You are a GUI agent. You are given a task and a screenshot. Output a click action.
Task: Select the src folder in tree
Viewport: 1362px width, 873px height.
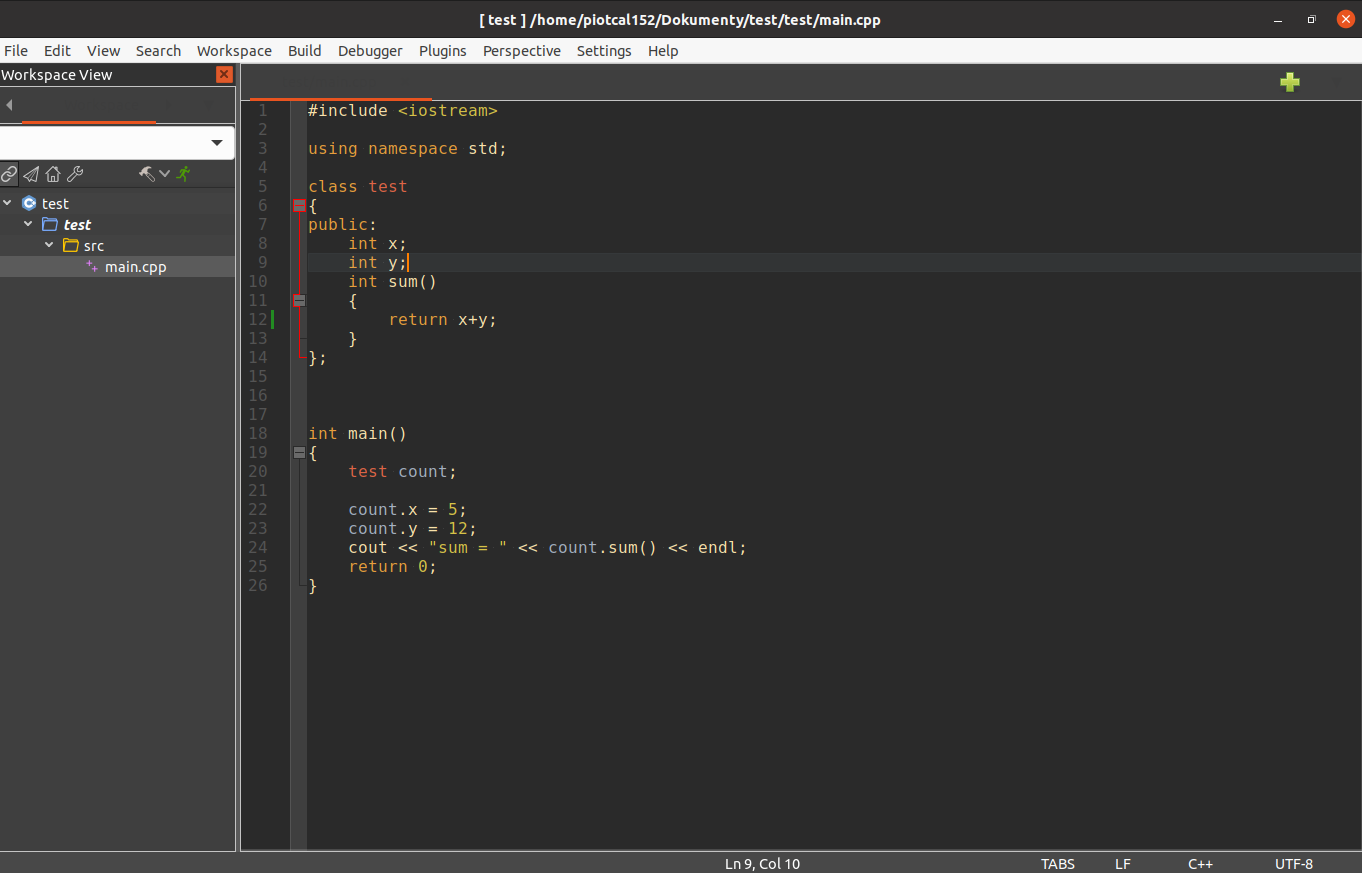pyautogui.click(x=94, y=246)
